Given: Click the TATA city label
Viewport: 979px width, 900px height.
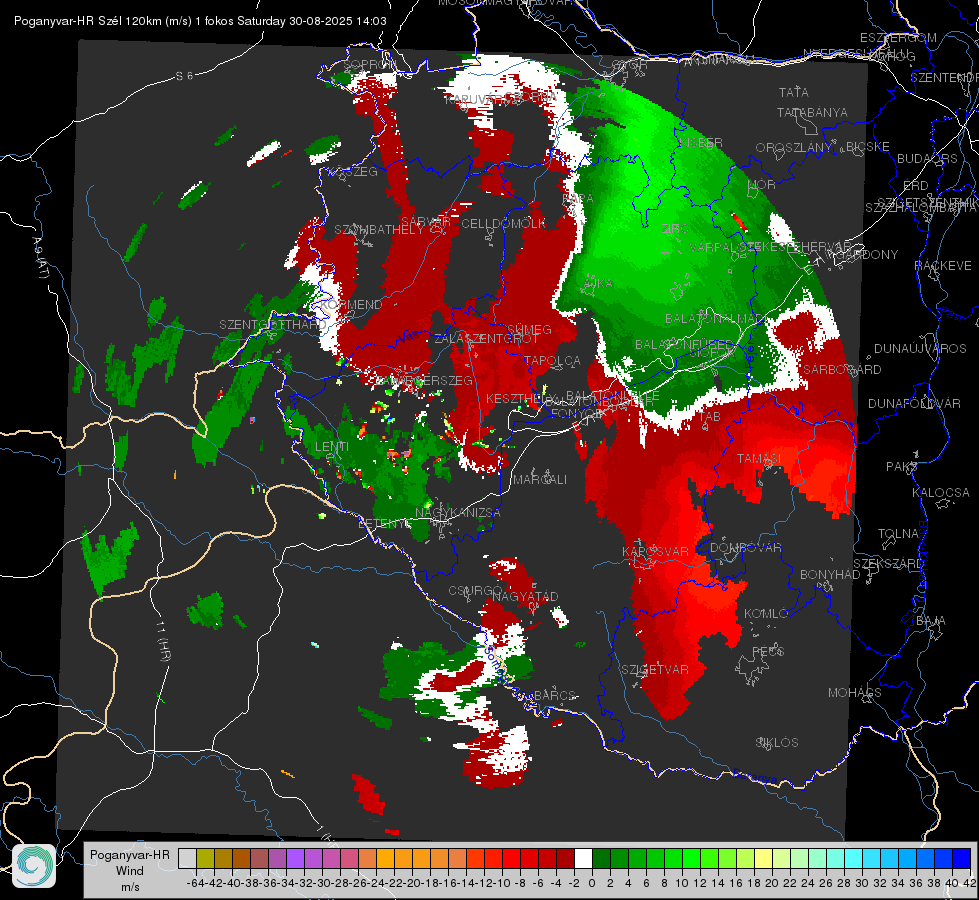Looking at the screenshot, I should [x=794, y=92].
